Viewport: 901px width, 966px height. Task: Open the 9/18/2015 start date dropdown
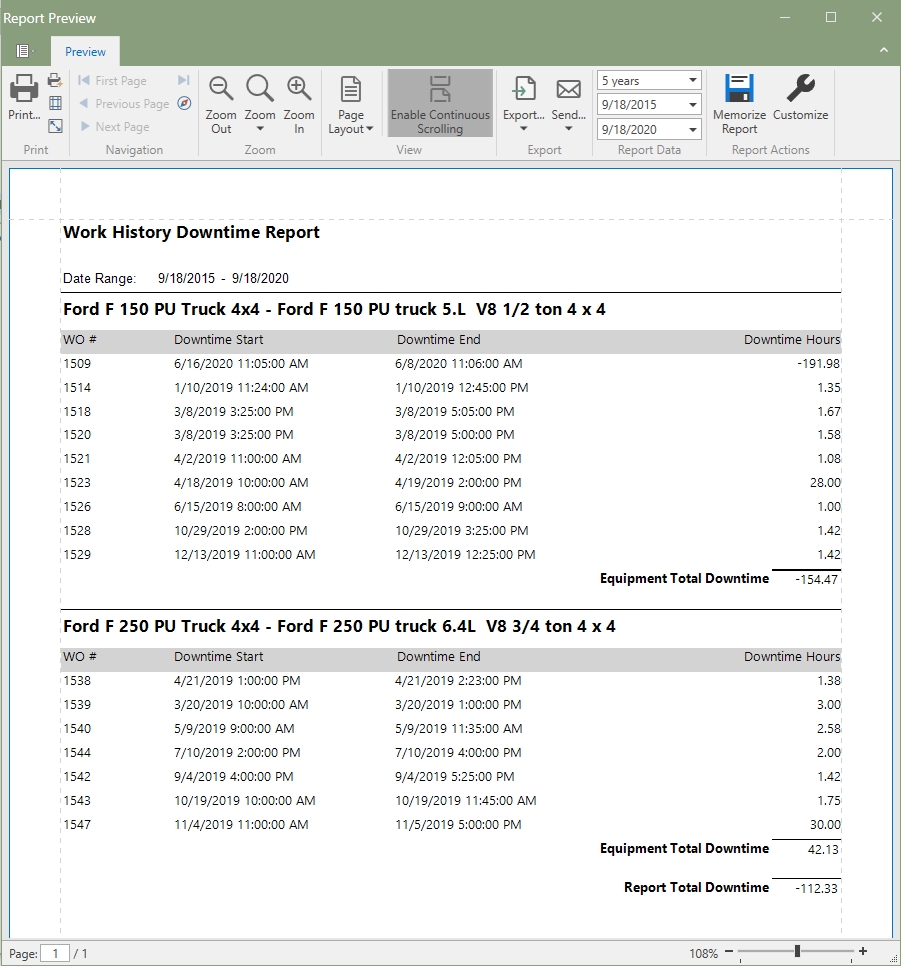[693, 105]
